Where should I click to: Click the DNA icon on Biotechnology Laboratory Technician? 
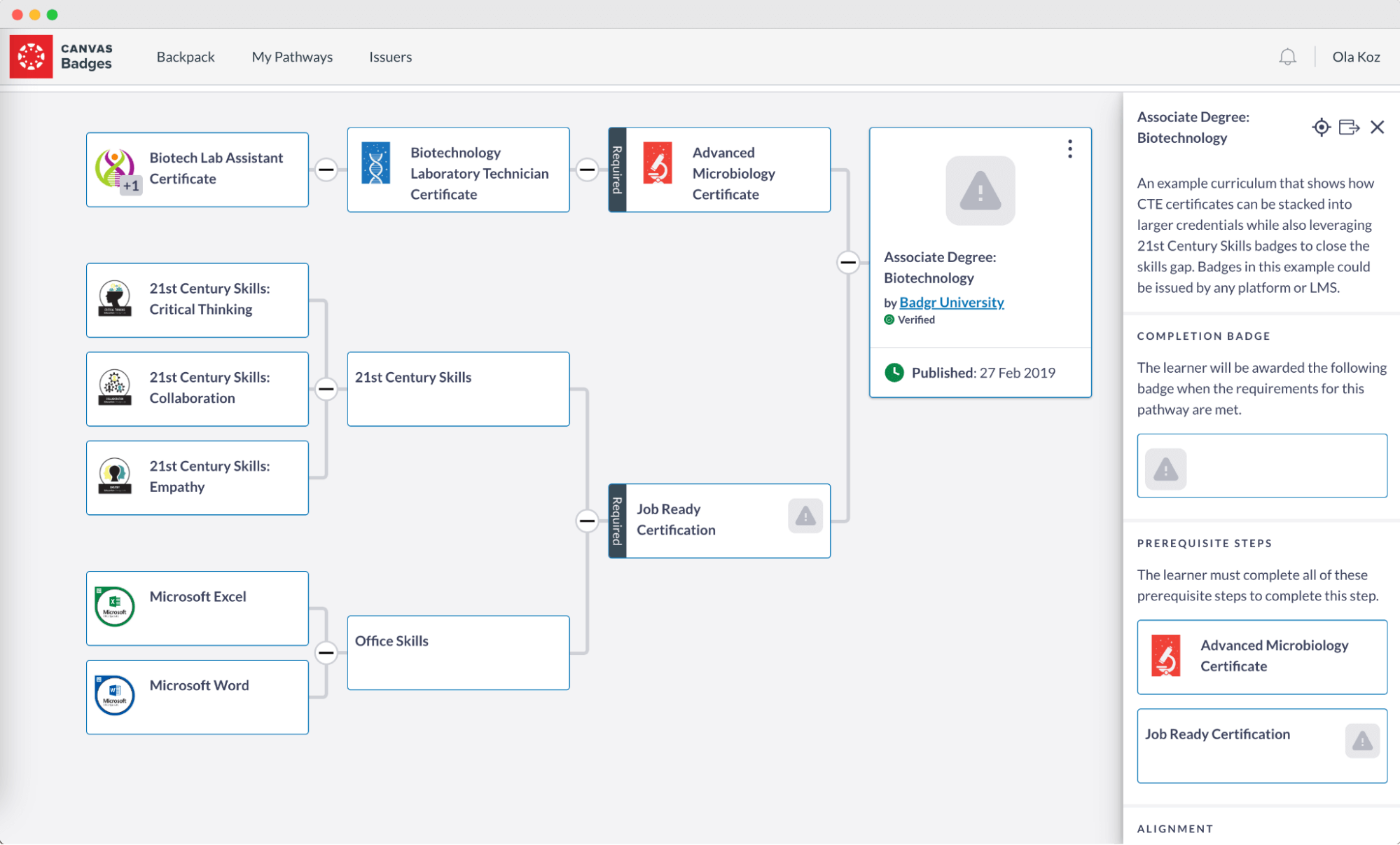click(x=376, y=163)
